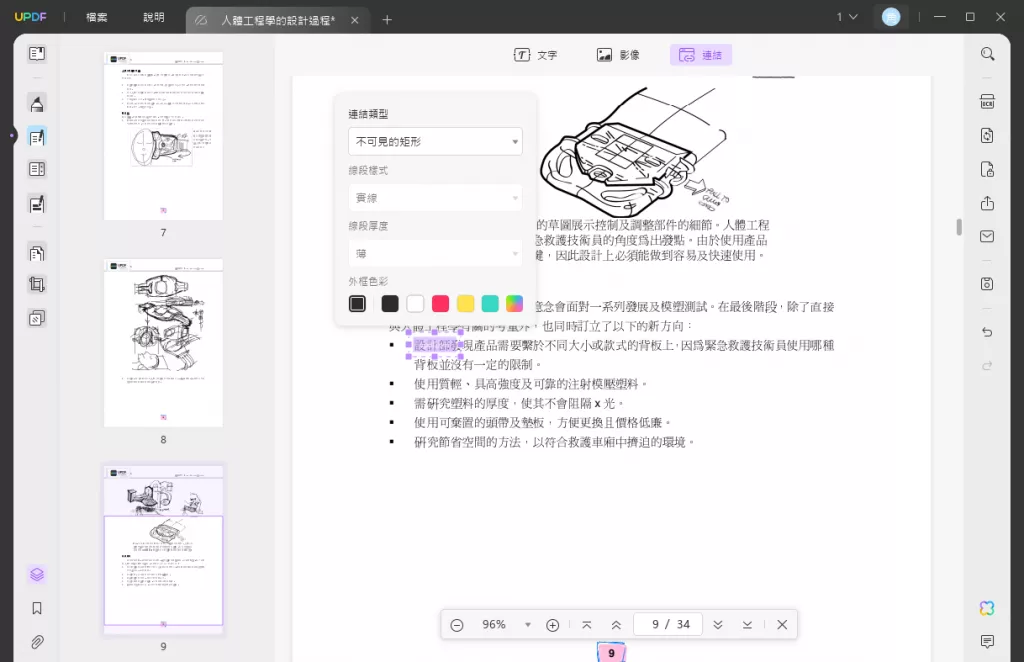
Task: Choose the black outline color swatch
Action: (390, 304)
